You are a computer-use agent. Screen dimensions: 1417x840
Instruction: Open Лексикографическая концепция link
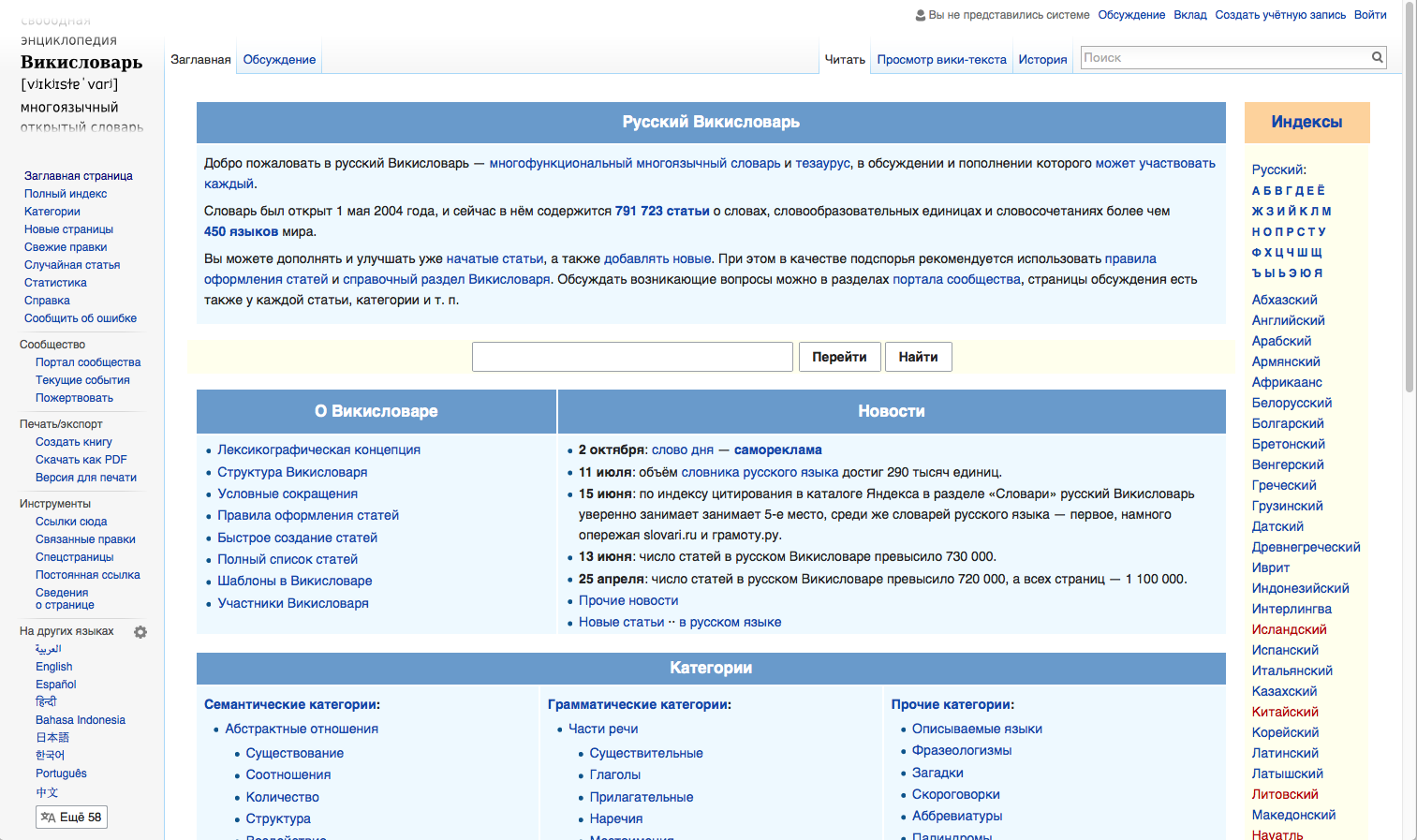tap(318, 449)
